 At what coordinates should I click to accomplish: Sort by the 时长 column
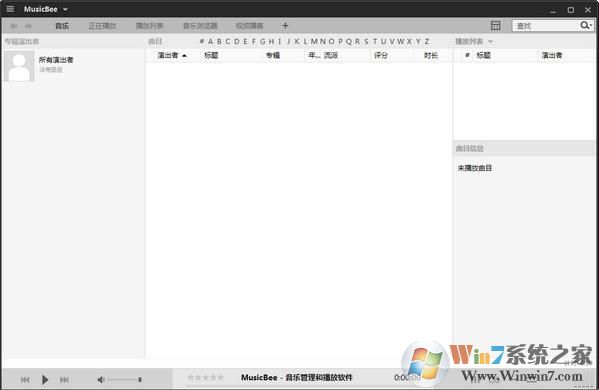pyautogui.click(x=431, y=55)
